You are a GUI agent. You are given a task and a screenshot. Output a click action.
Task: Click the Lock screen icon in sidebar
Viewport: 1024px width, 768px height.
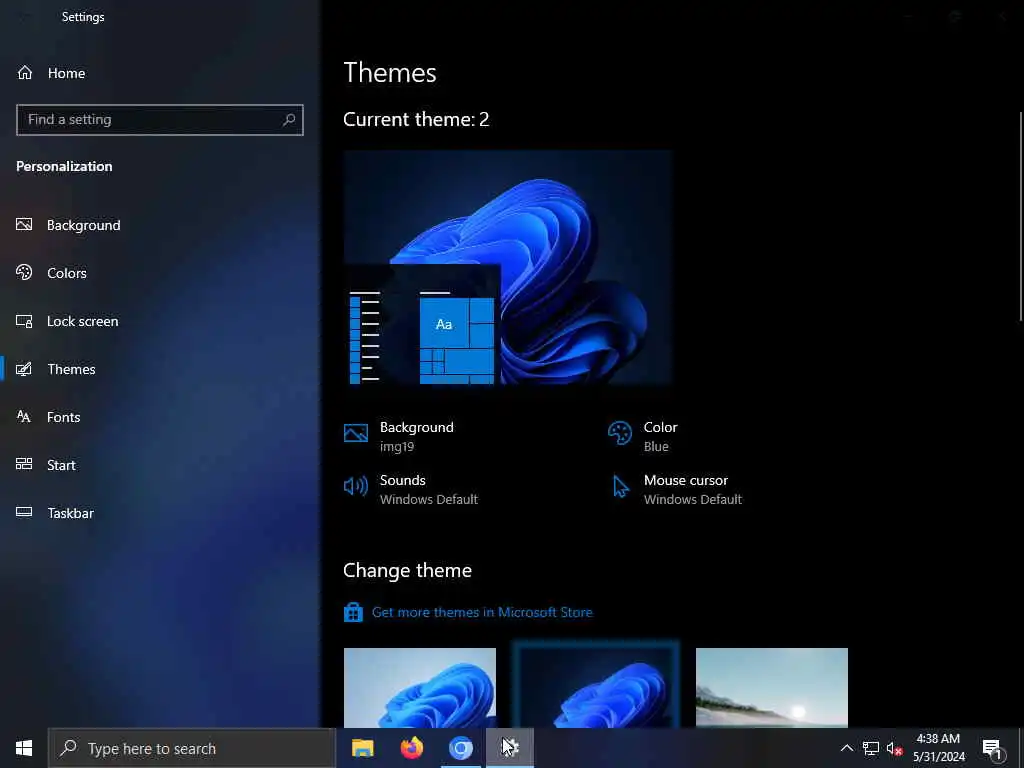[24, 321]
